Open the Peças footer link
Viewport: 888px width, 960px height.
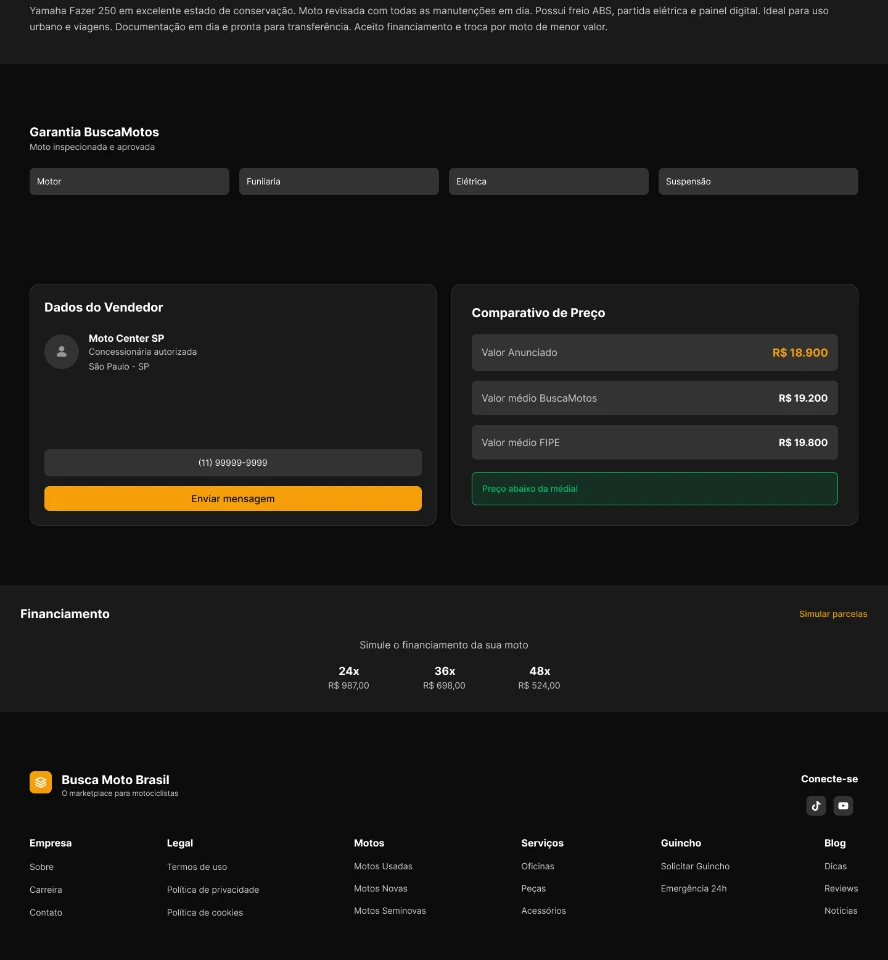tap(533, 888)
